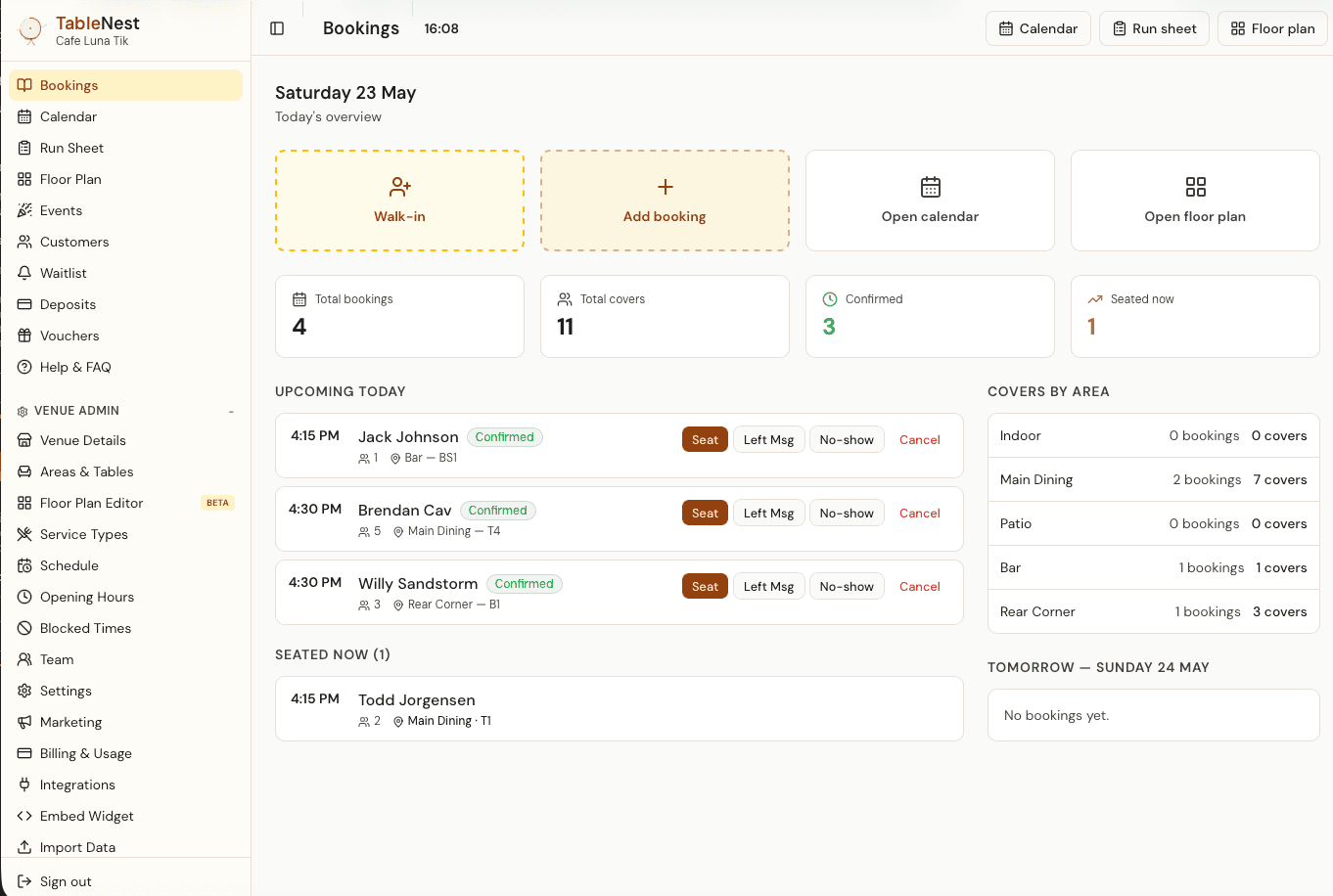Seat Jack Johnson's booking
The width and height of the screenshot is (1333, 896).
(x=705, y=439)
